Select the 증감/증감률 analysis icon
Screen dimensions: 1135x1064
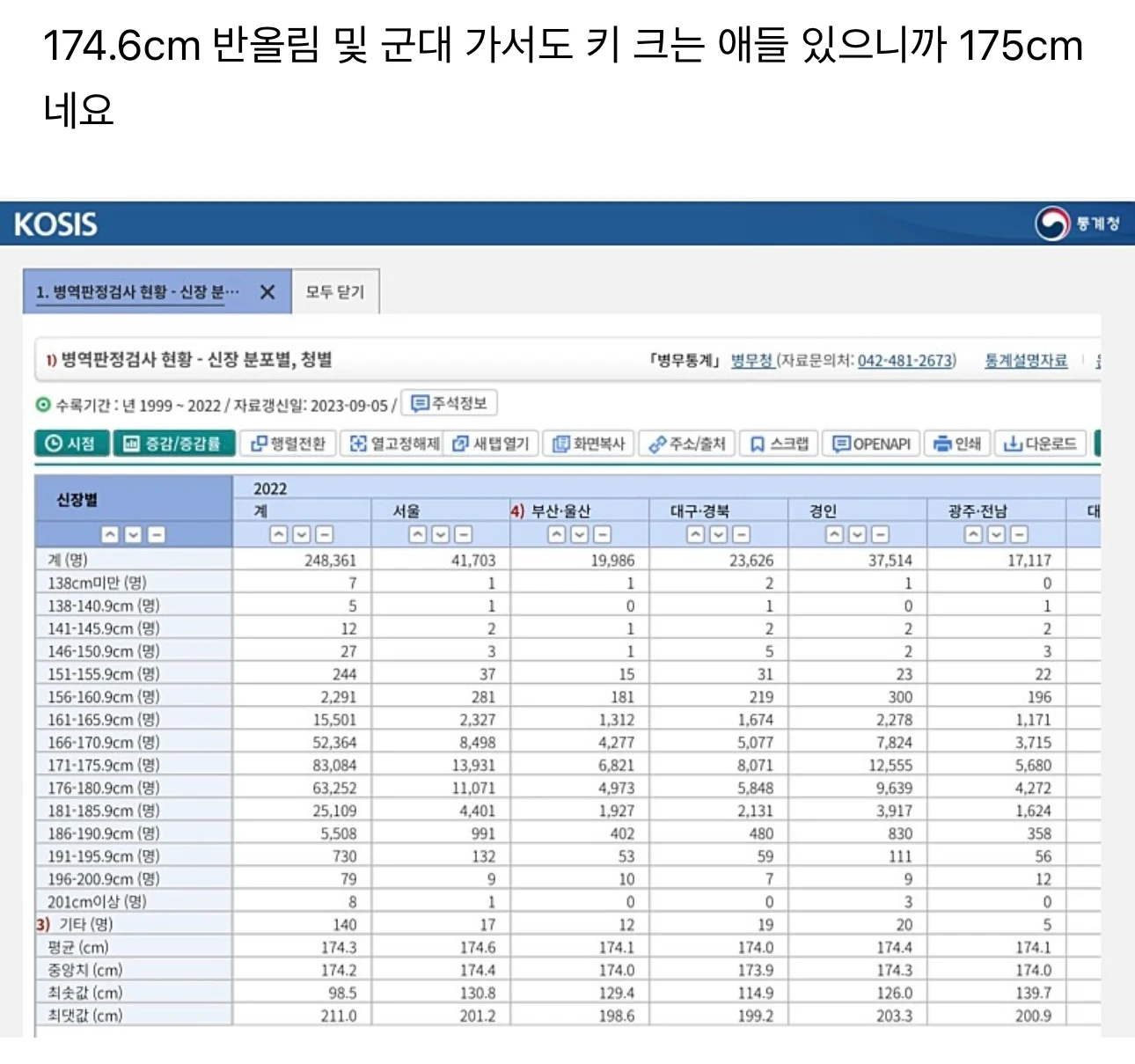pos(174,443)
